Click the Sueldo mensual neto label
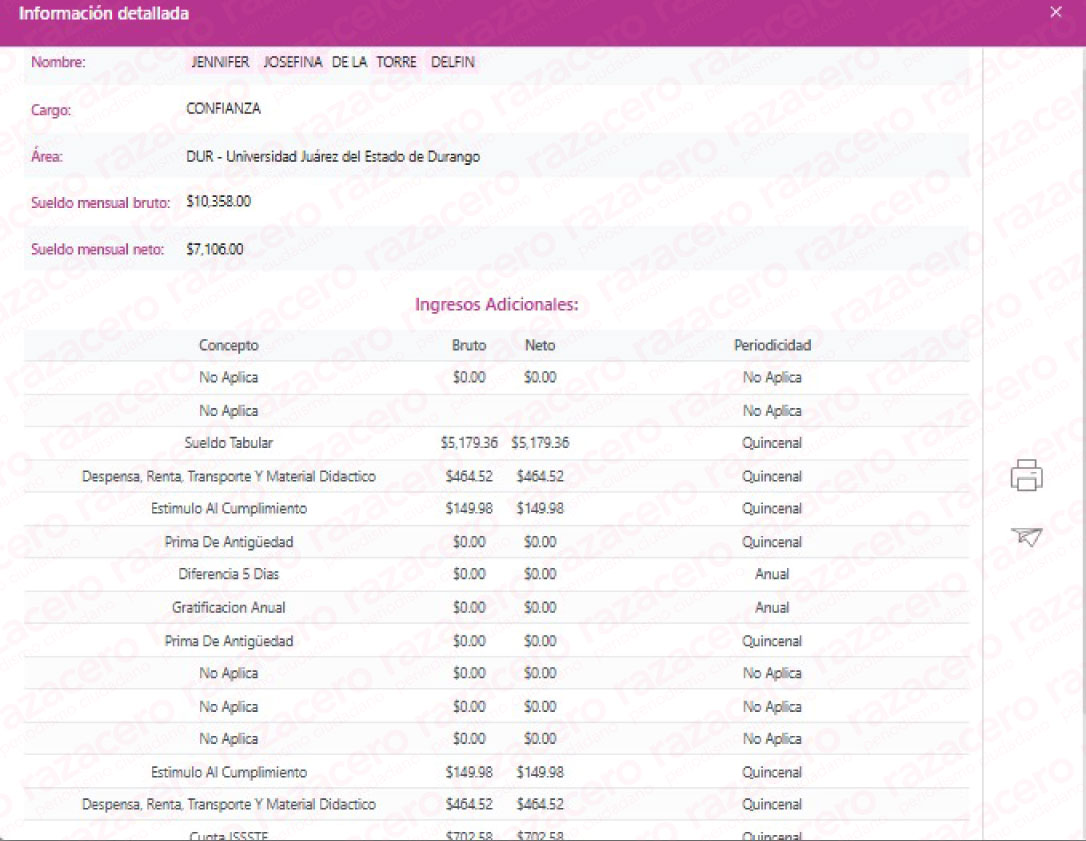The height and width of the screenshot is (841, 1086). click(97, 250)
